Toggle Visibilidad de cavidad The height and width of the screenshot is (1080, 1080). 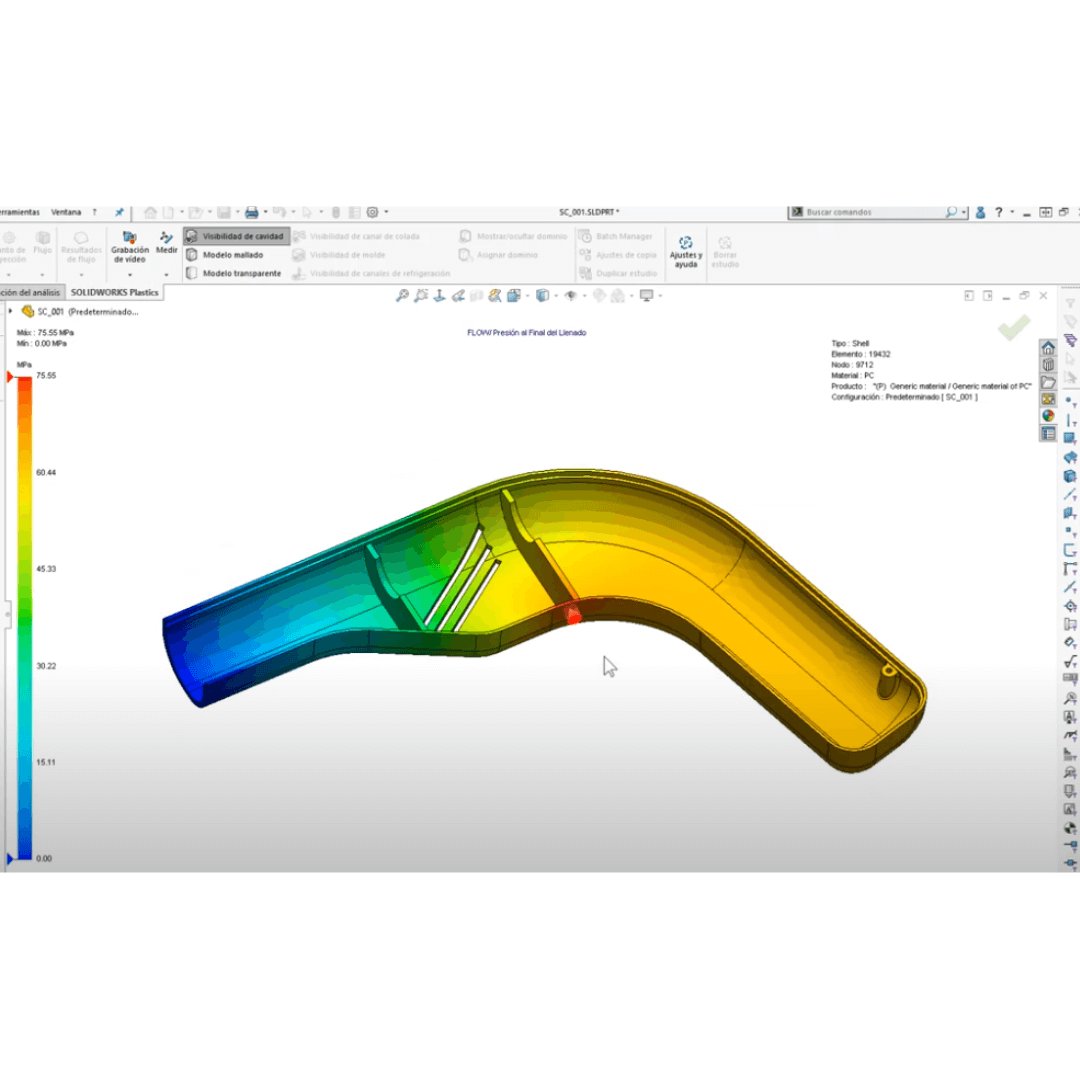(236, 236)
